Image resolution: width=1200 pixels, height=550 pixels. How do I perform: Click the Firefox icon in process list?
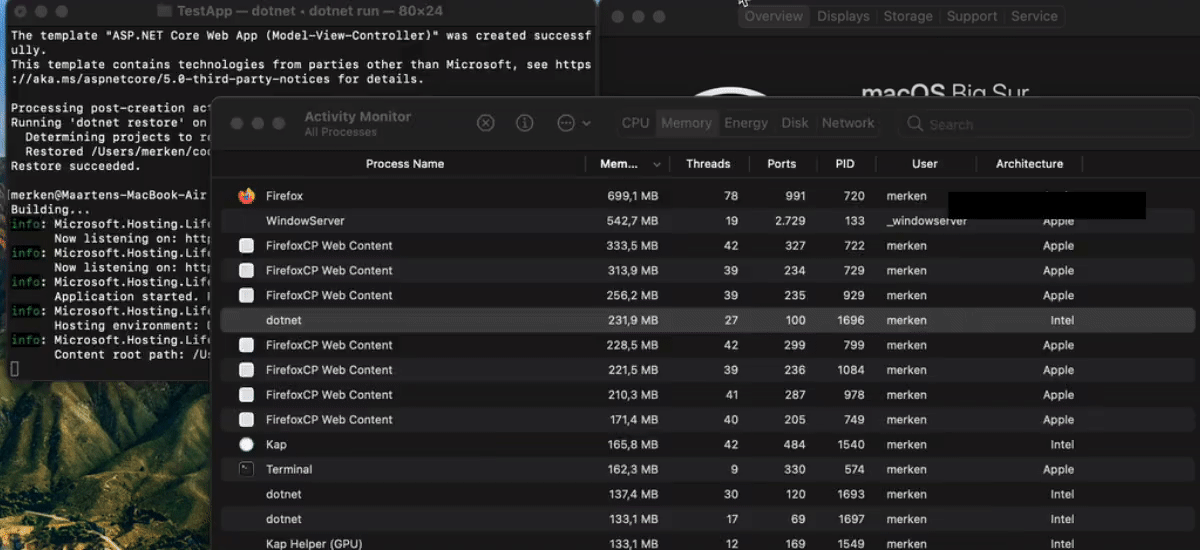coord(247,196)
